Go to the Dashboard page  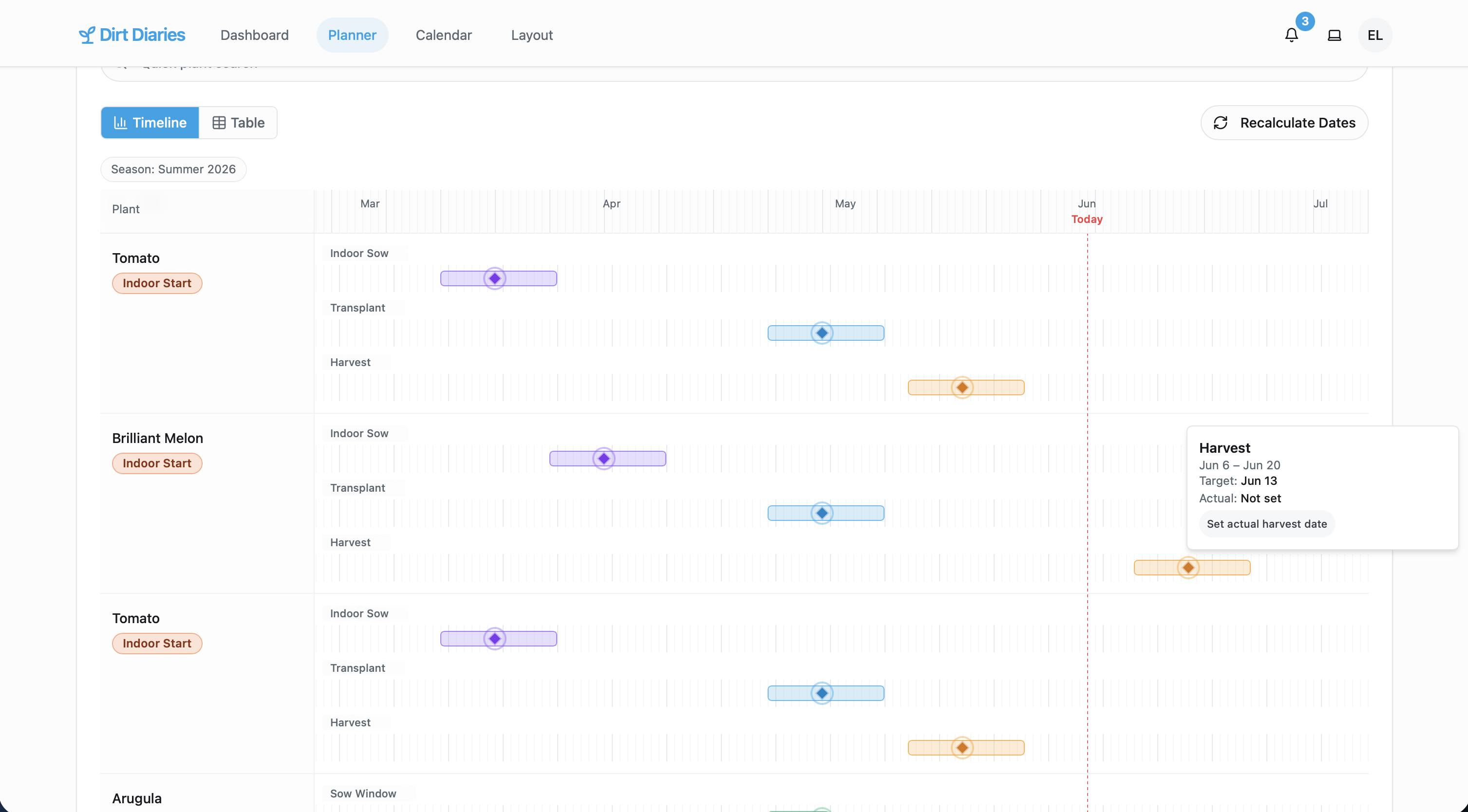255,36
